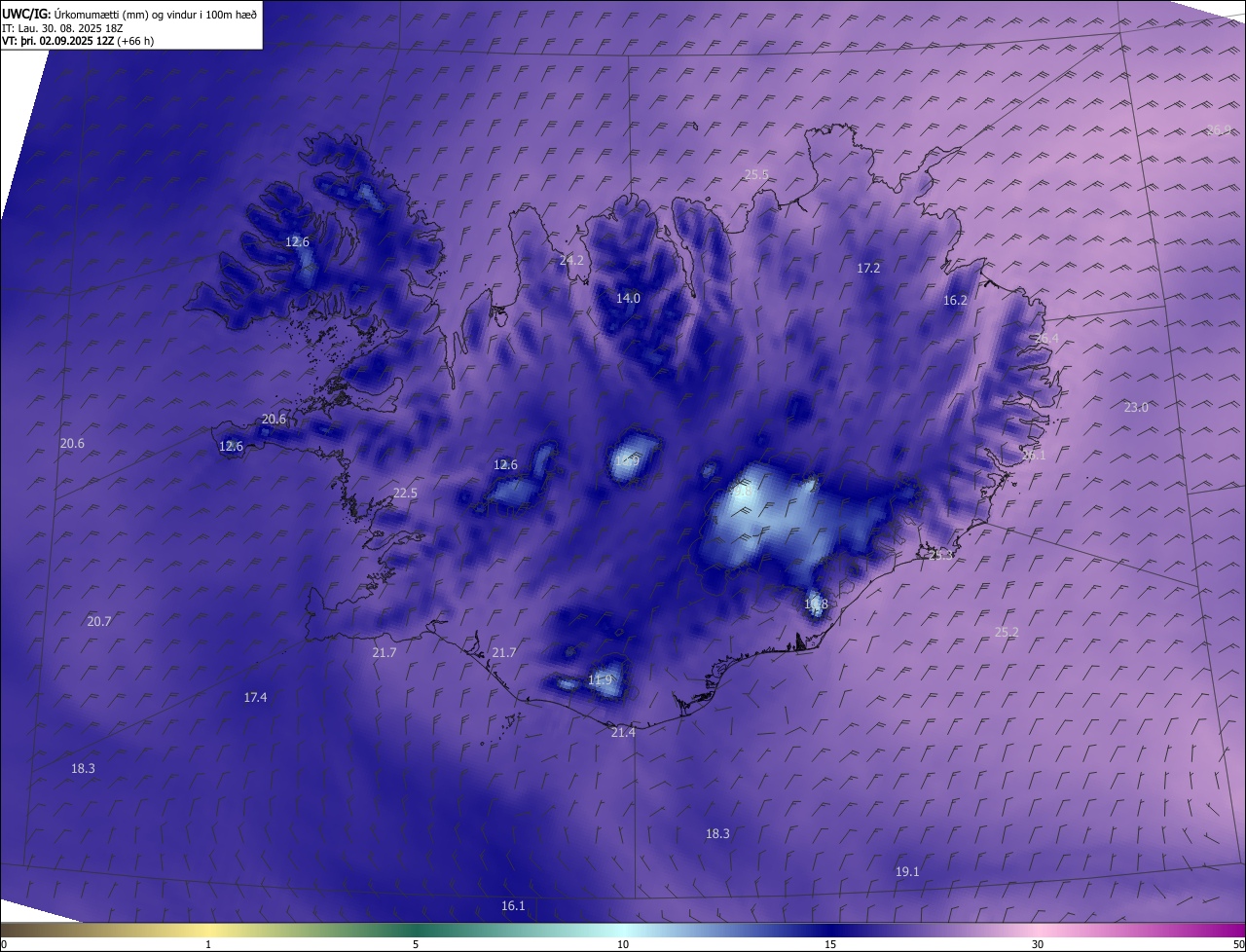Viewport: 1246px width, 952px height.
Task: Click the 21.4 value on the south coast
Action: pos(623,733)
